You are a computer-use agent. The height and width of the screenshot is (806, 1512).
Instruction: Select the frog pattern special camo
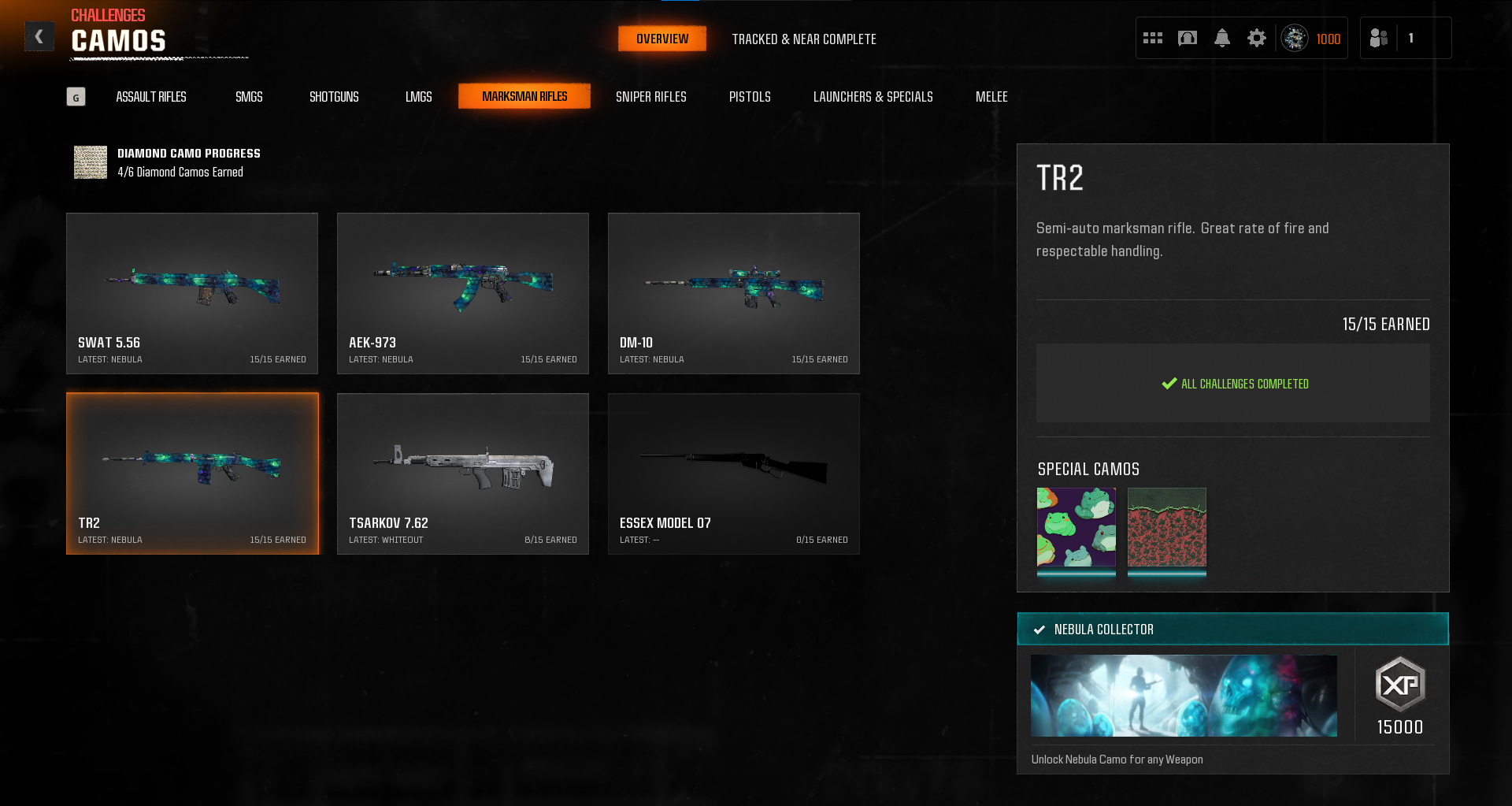pos(1077,527)
